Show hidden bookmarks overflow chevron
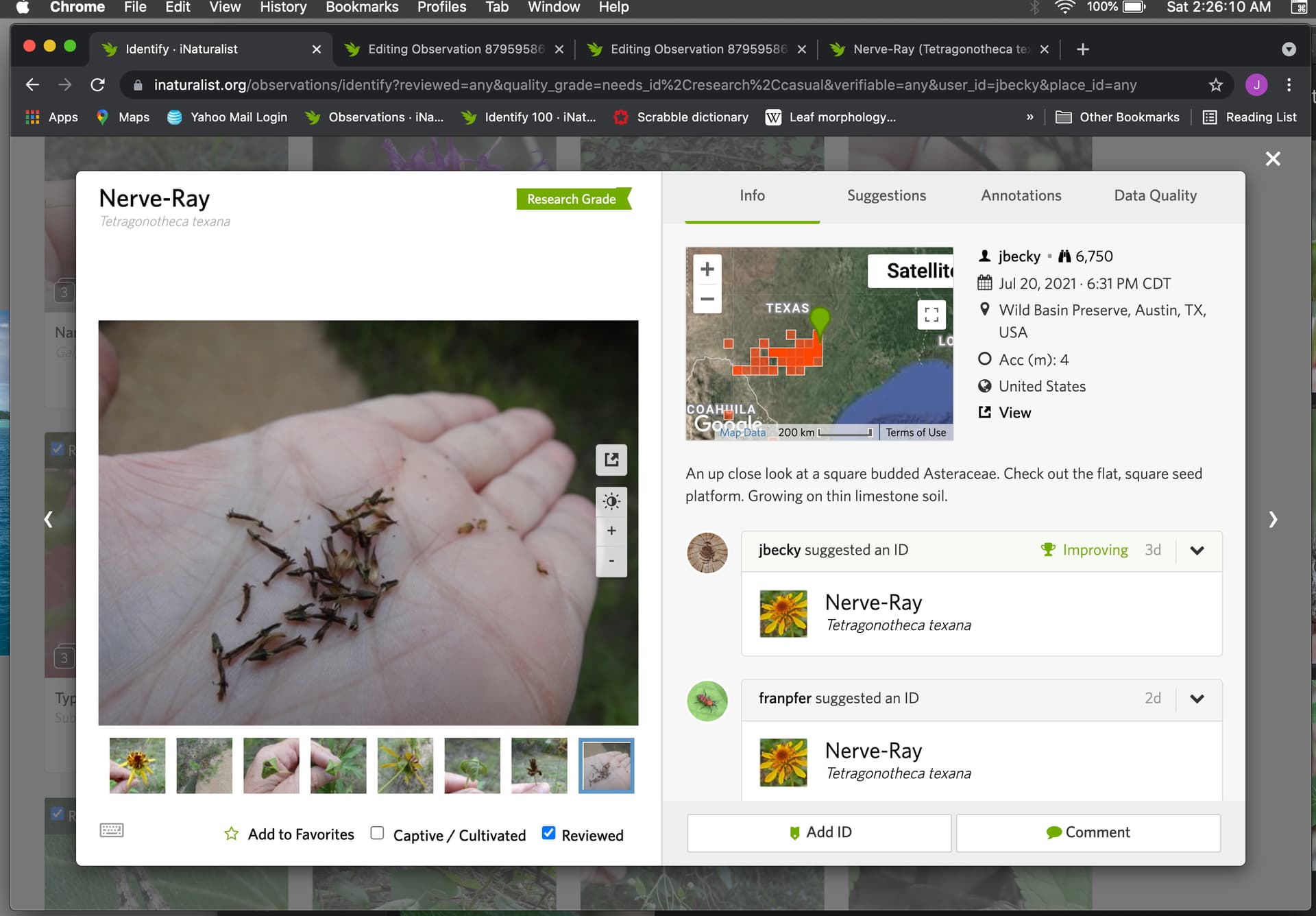 (1029, 117)
